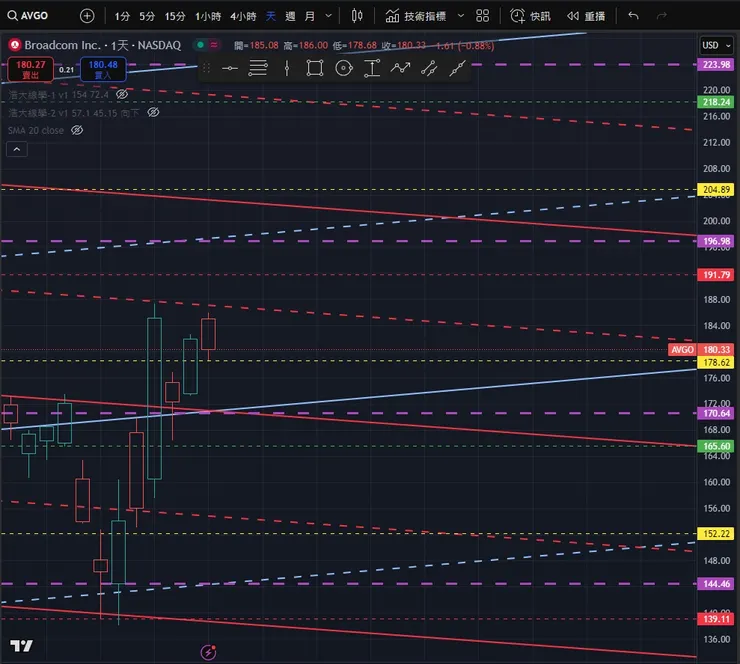
Task: Select the trend line drawing tool
Action: pyautogui.click(x=457, y=68)
